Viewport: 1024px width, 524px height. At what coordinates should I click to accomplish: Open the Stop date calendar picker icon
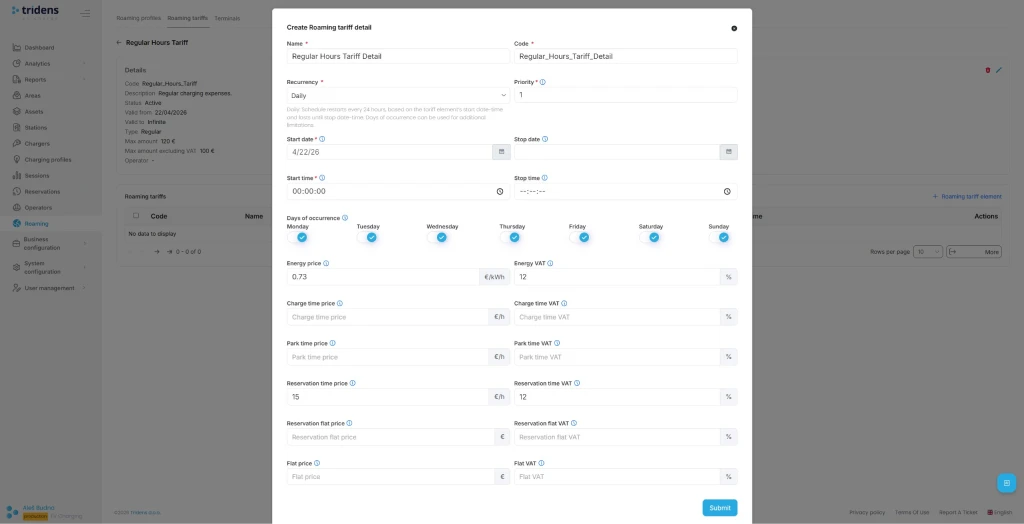tap(729, 152)
